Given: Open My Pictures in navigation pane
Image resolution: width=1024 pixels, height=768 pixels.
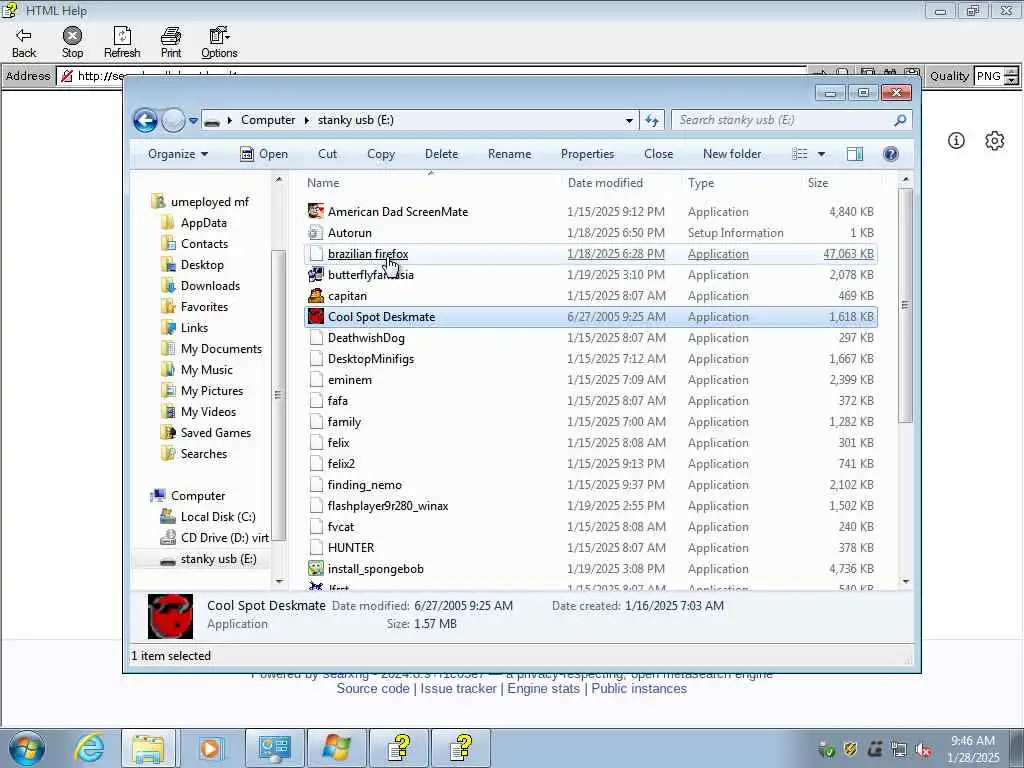Looking at the screenshot, I should pyautogui.click(x=212, y=391).
